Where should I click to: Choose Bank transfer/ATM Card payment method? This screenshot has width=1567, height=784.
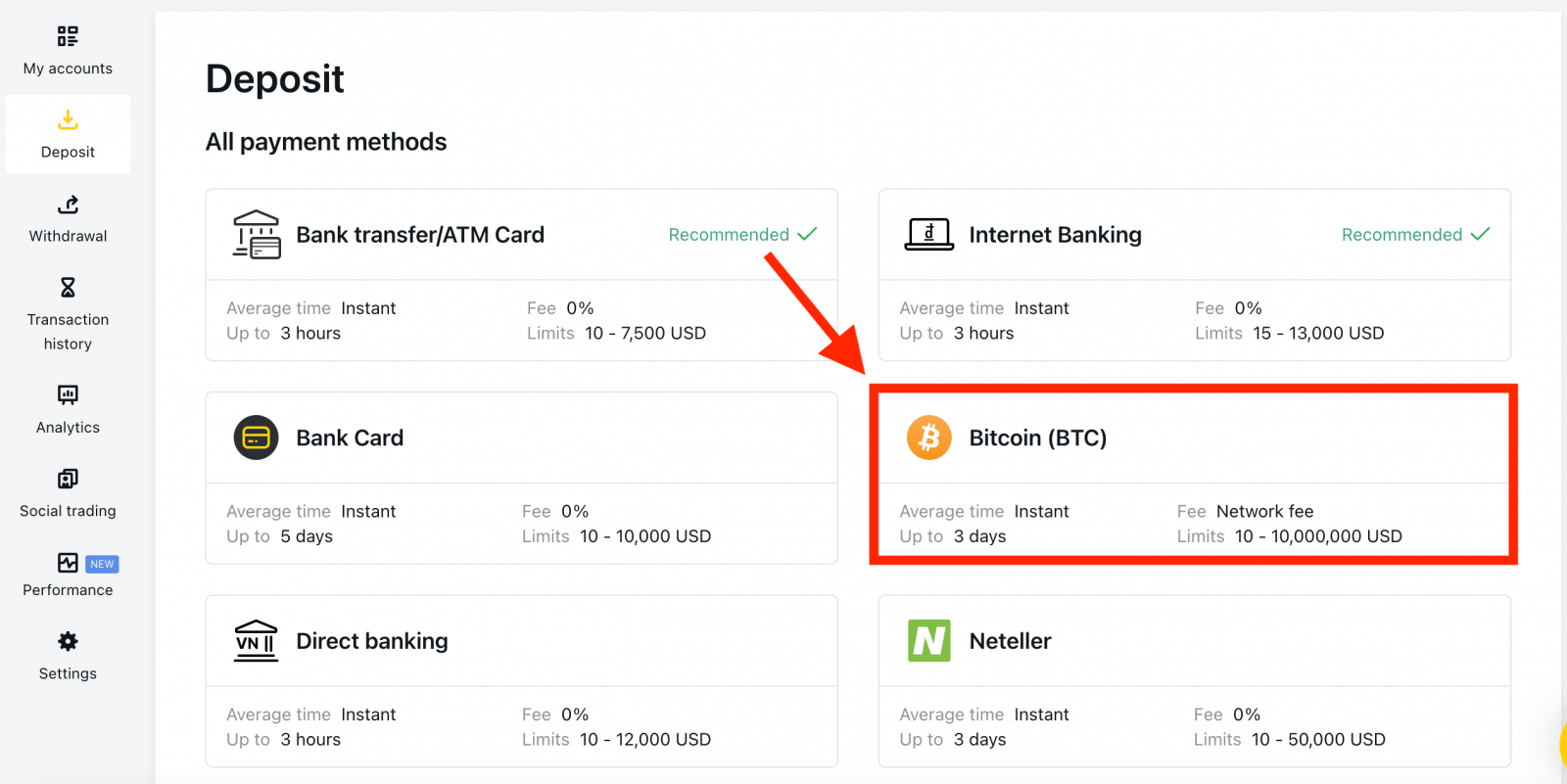tap(420, 235)
